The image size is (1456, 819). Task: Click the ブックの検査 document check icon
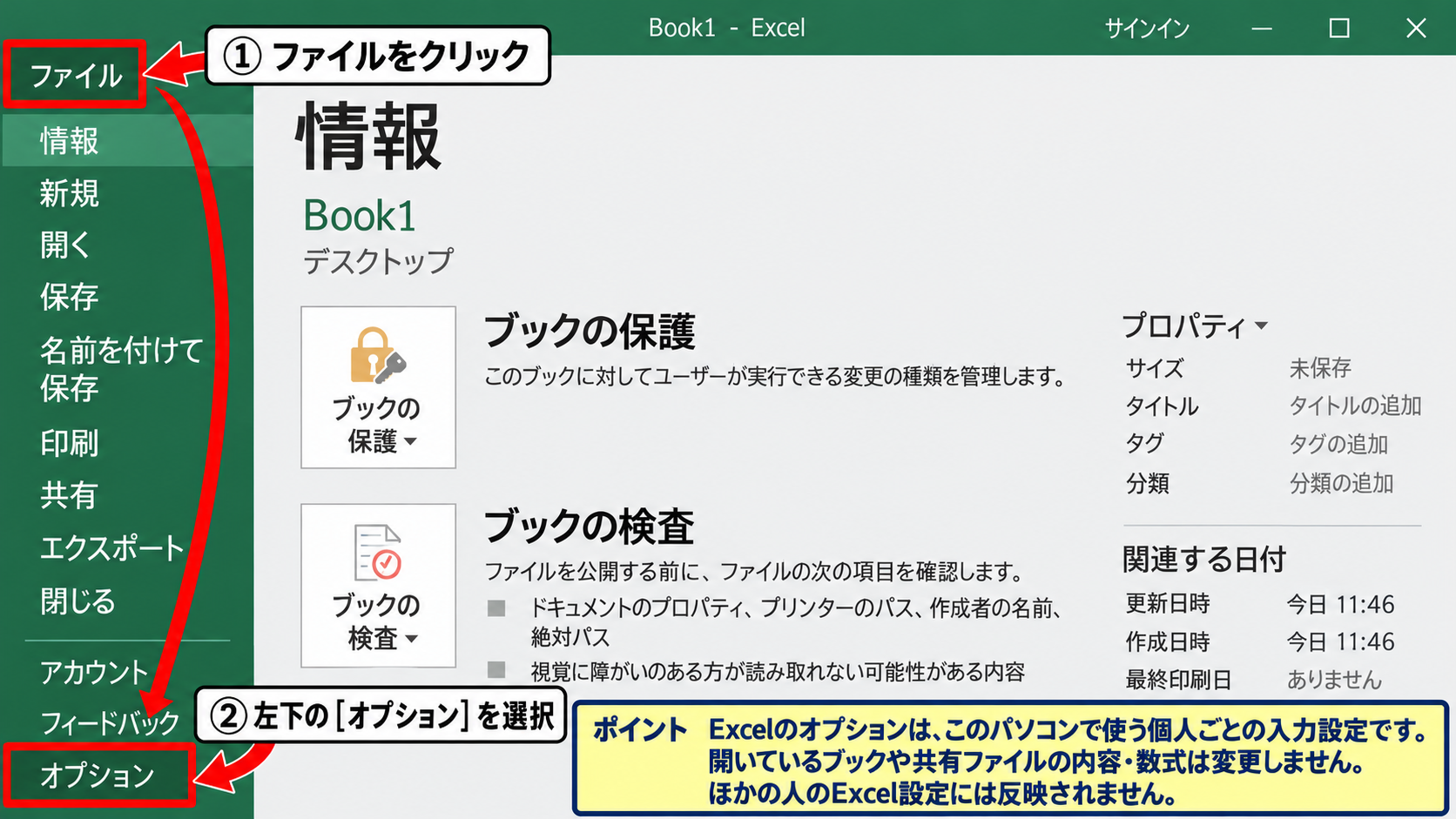tap(378, 585)
